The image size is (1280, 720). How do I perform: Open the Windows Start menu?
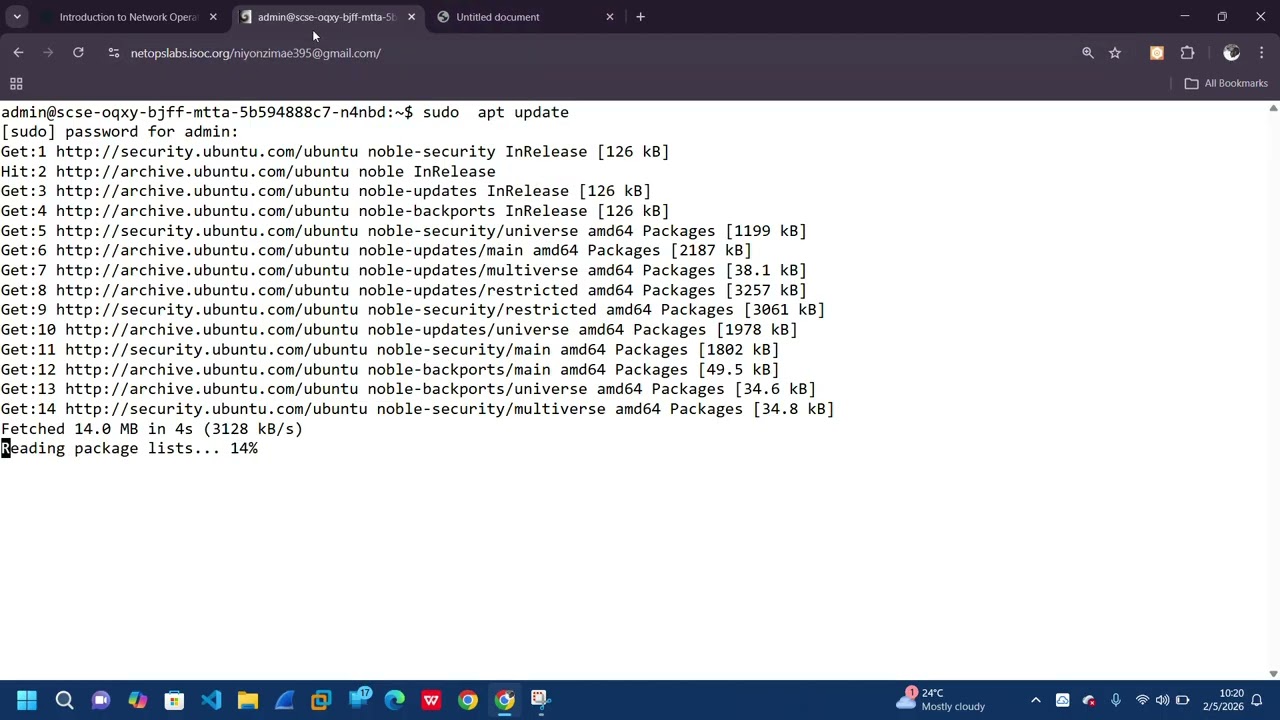(x=27, y=700)
